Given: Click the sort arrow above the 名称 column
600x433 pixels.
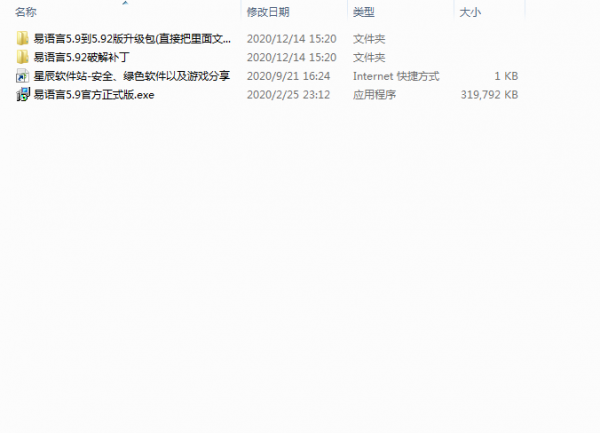Looking at the screenshot, I should coord(125,3).
